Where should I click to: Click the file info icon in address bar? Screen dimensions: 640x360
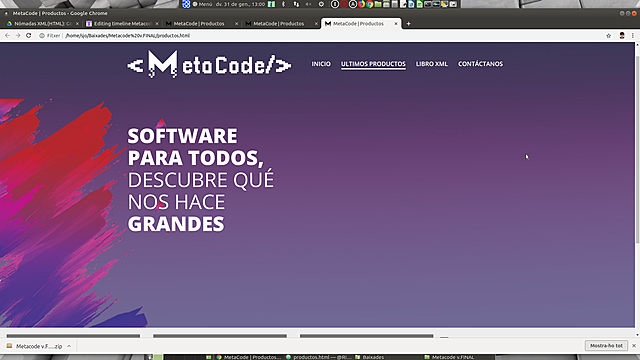pyautogui.click(x=42, y=36)
